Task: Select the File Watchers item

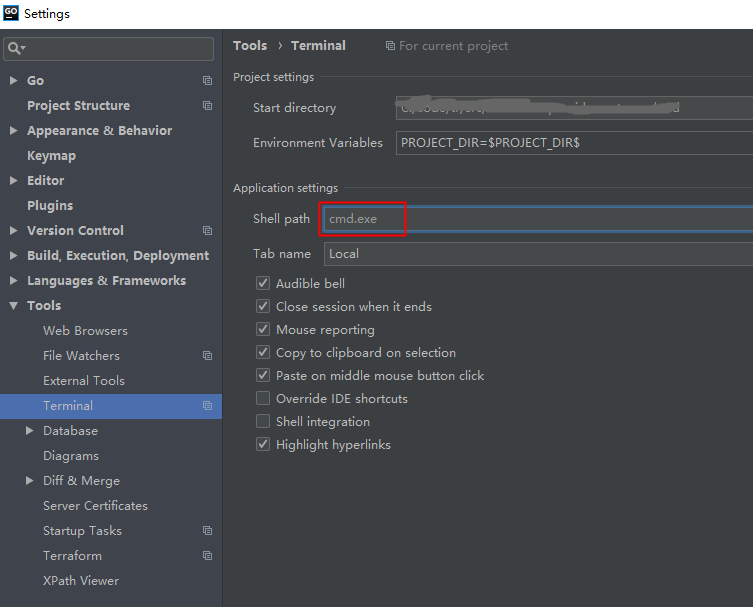Action: (81, 356)
